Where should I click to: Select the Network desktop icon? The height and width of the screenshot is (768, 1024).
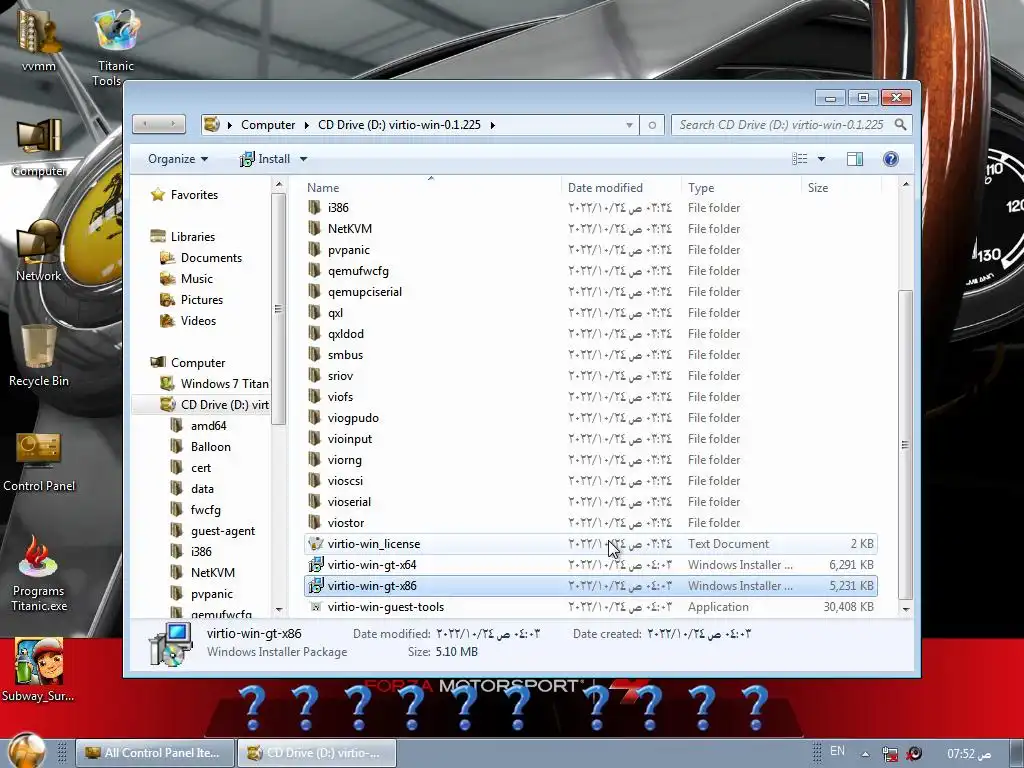click(39, 251)
